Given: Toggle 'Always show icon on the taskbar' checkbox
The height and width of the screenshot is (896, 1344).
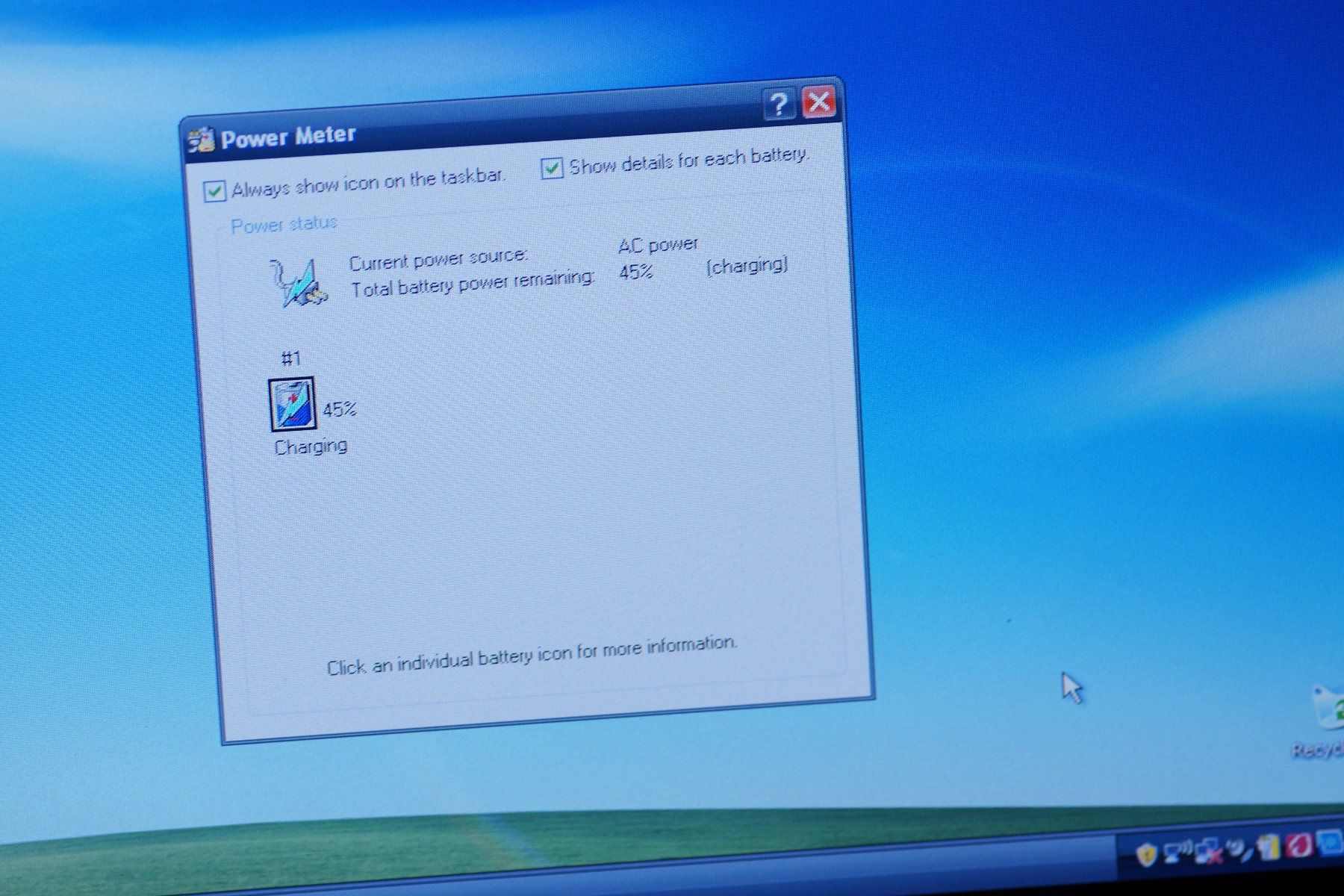Looking at the screenshot, I should (214, 191).
